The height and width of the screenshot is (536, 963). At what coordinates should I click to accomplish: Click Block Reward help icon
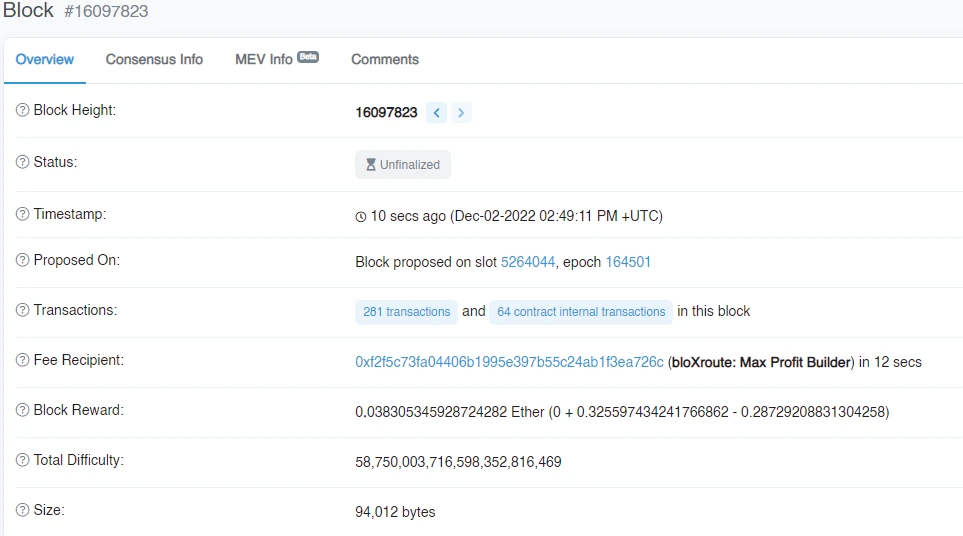tap(22, 410)
